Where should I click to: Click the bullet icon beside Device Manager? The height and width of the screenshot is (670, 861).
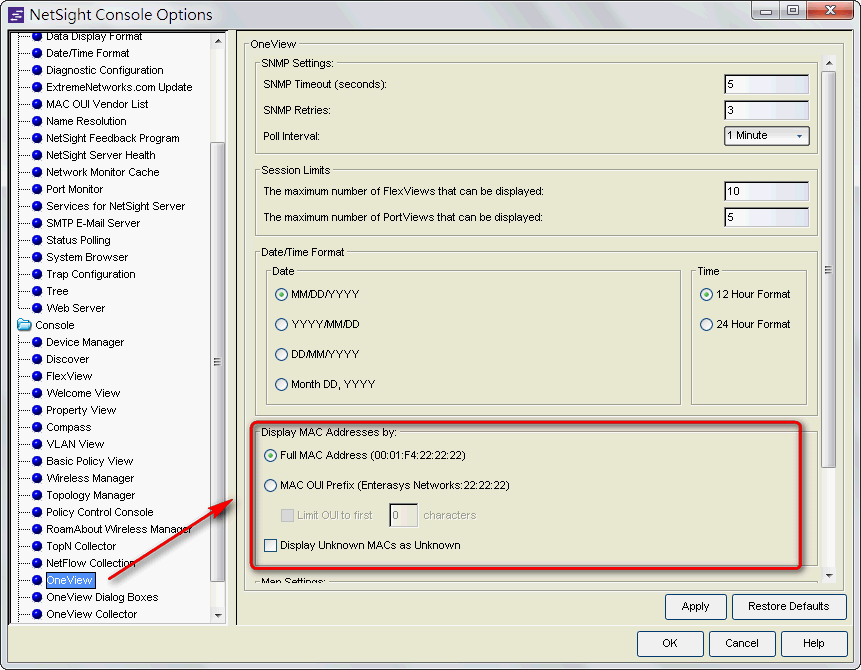[37, 343]
